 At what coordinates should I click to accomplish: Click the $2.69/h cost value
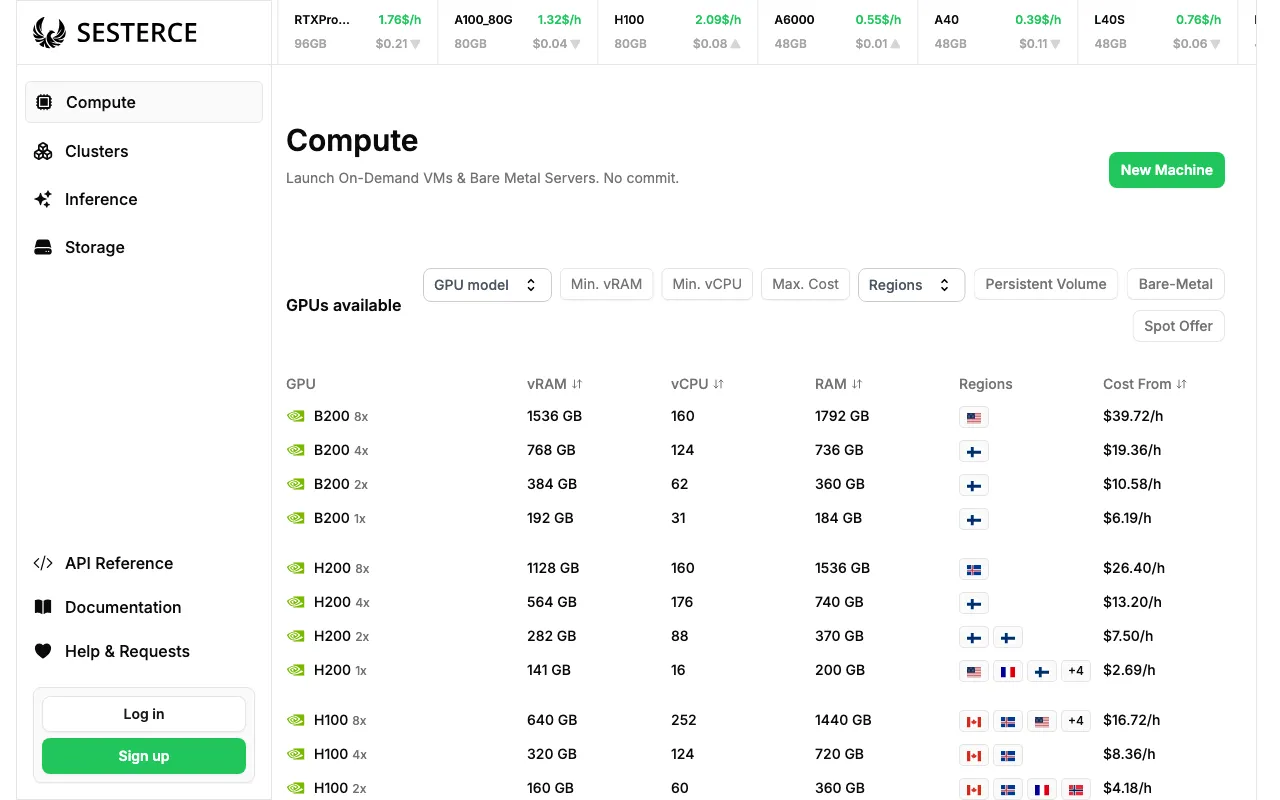[x=1130, y=670]
